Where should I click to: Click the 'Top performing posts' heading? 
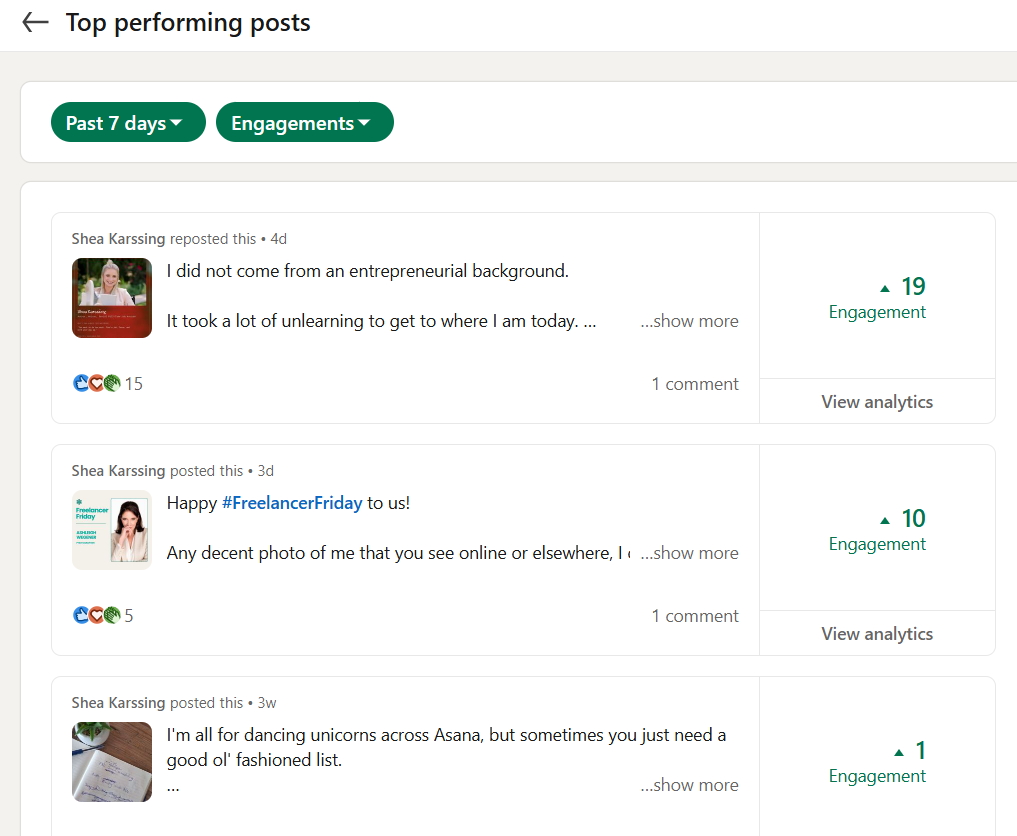188,23
